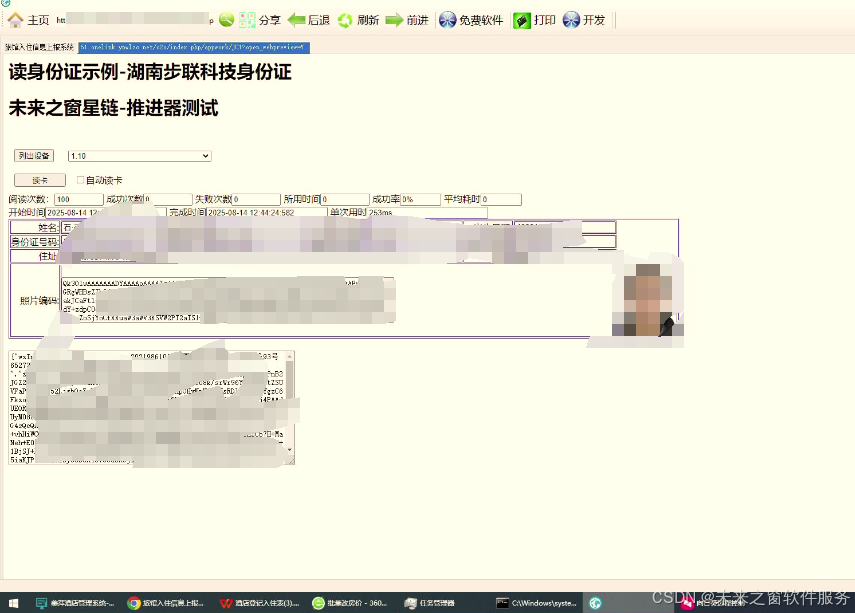Open the 免费软件 free software icon

[x=447, y=20]
